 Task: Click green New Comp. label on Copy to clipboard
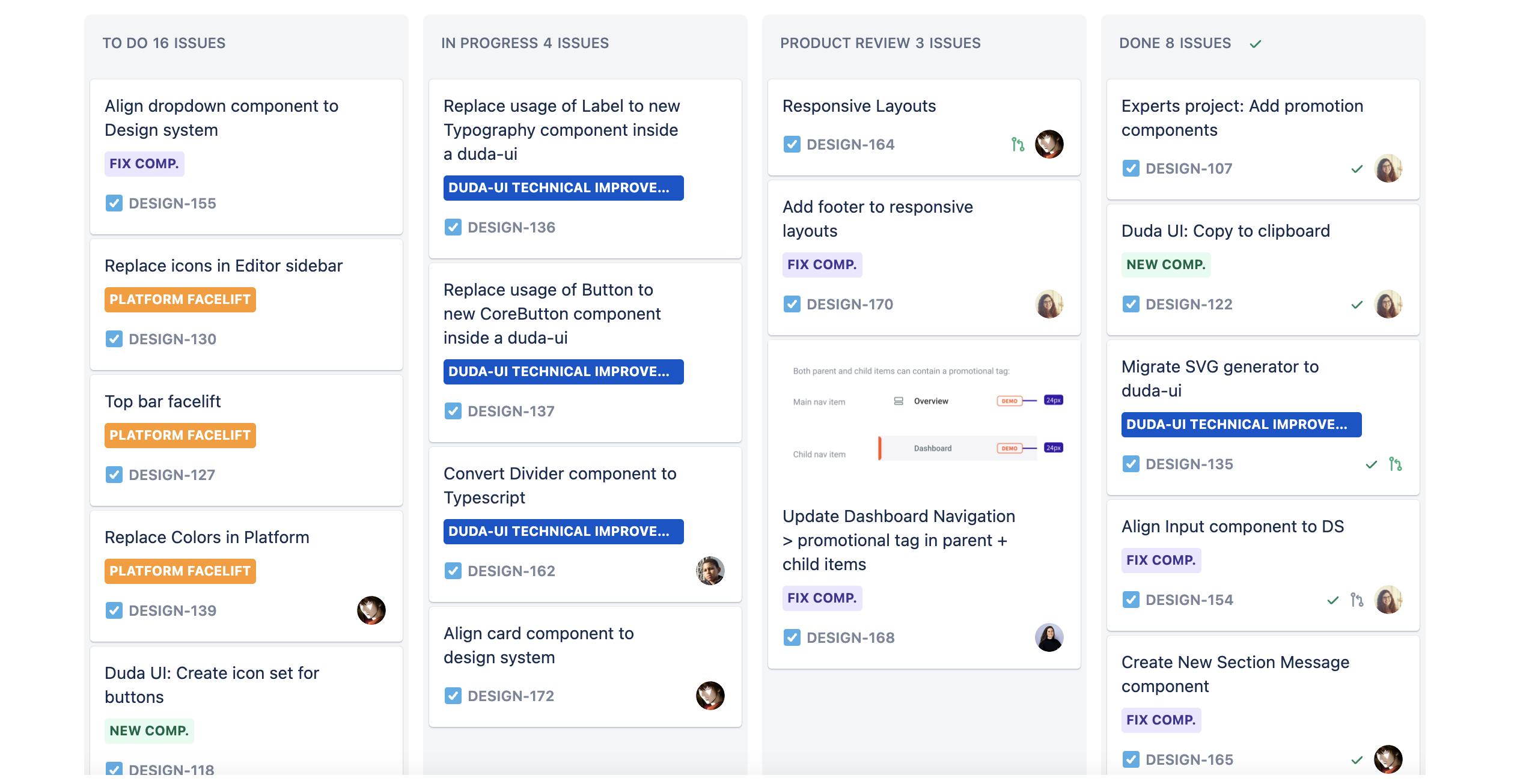tap(1165, 264)
